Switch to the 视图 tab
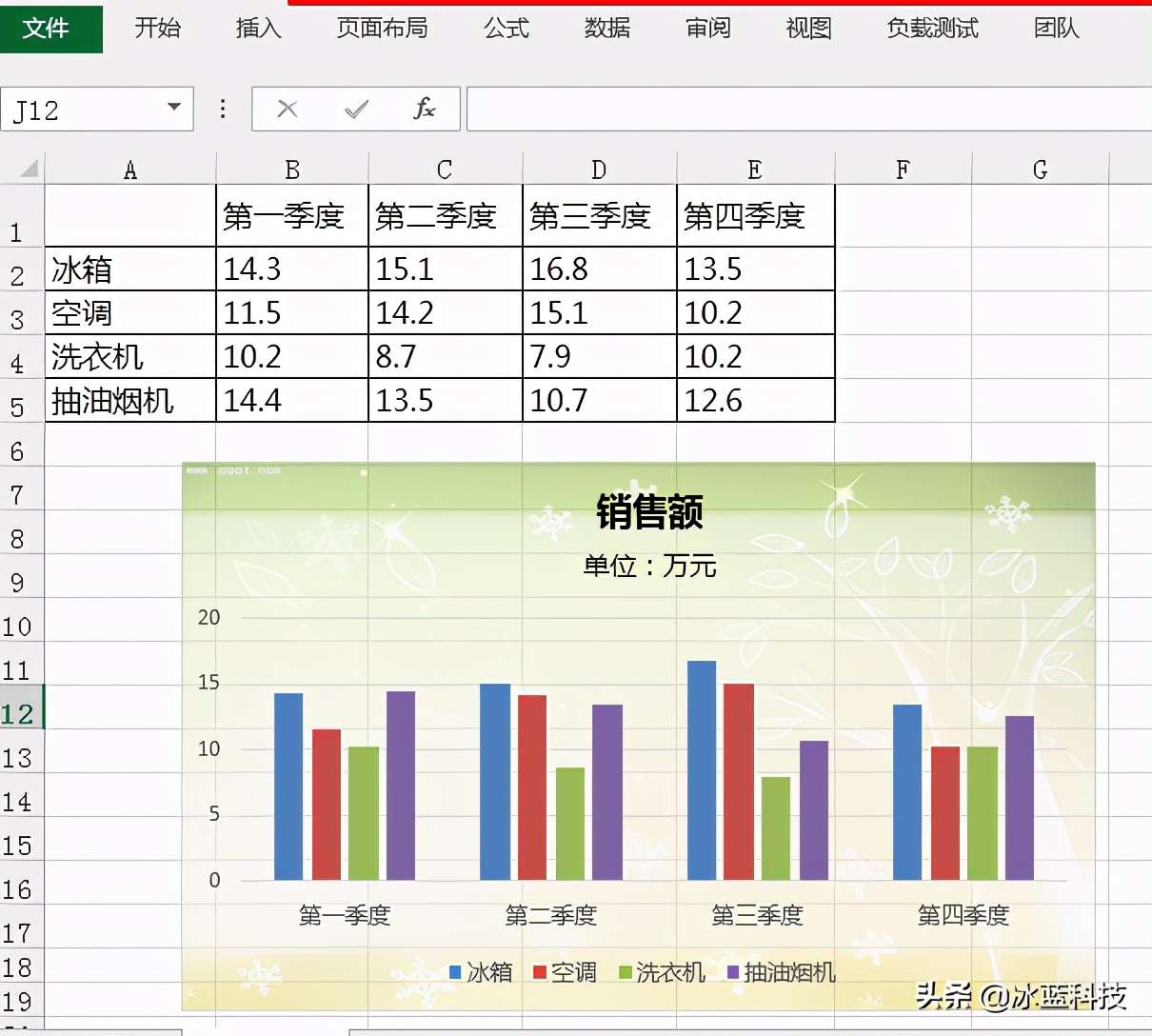1152x1036 pixels. (809, 29)
